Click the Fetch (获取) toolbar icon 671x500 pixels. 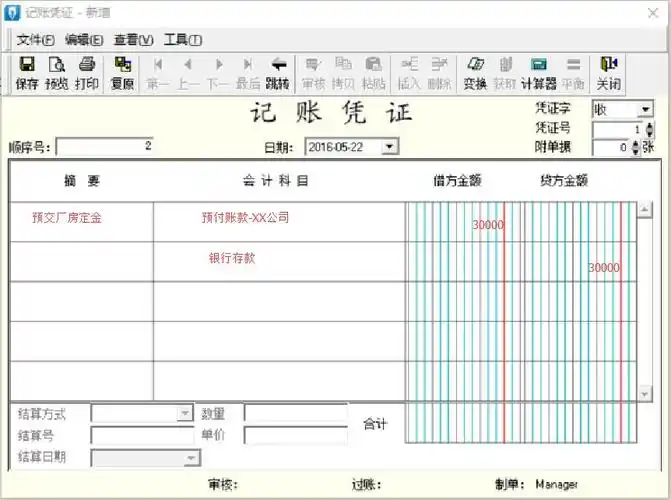tap(505, 73)
